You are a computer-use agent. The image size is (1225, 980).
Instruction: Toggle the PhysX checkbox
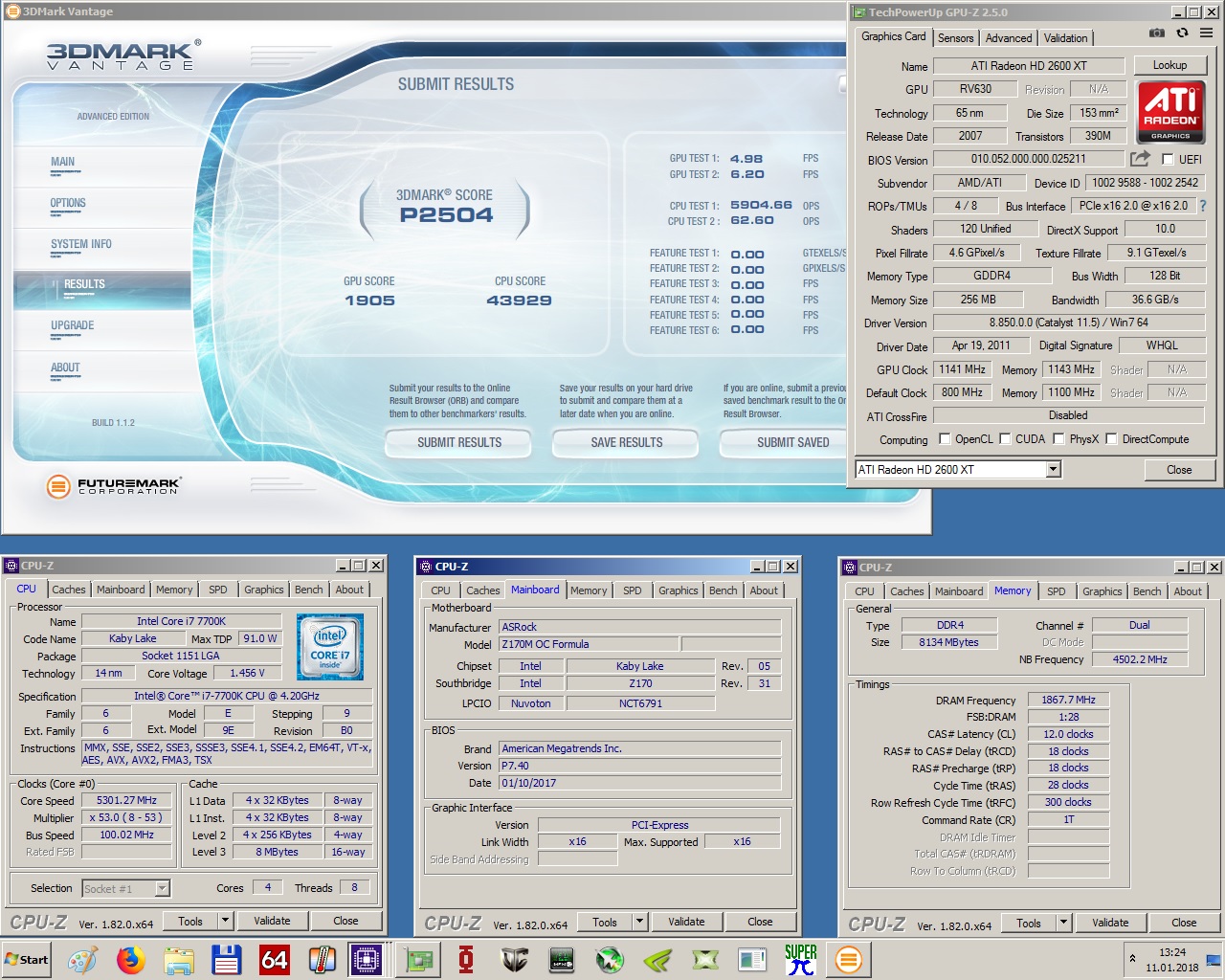click(x=1058, y=439)
